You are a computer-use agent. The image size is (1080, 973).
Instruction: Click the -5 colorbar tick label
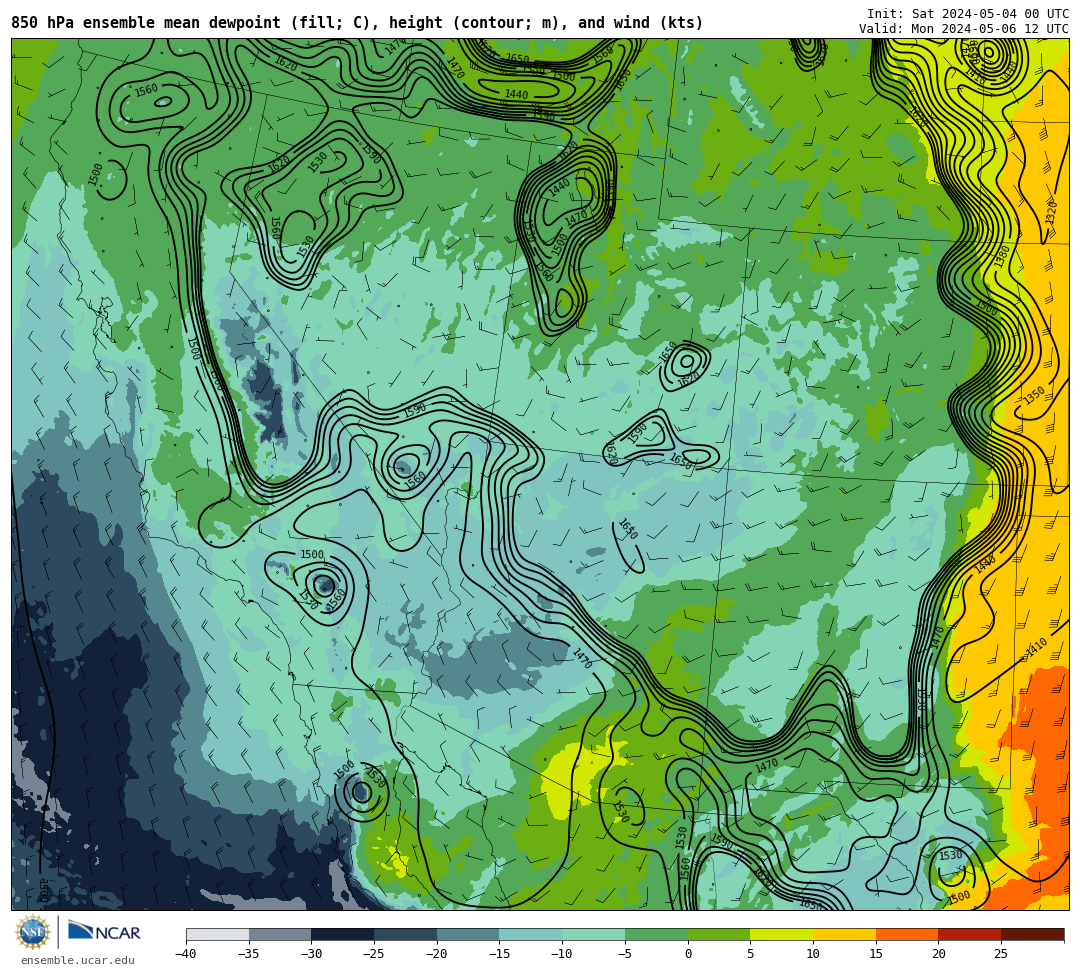624,954
